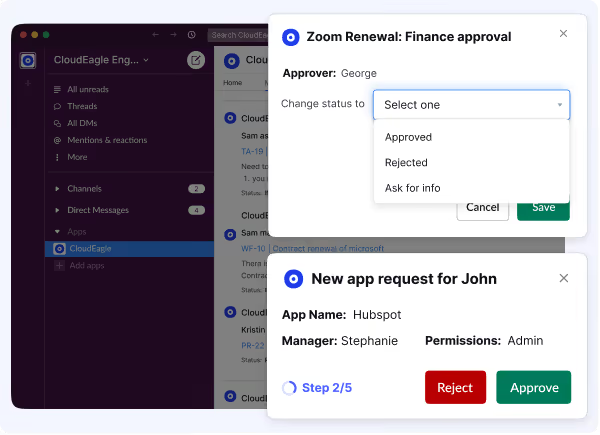Go back with the left arrow
The width and height of the screenshot is (600, 435).
point(155,35)
